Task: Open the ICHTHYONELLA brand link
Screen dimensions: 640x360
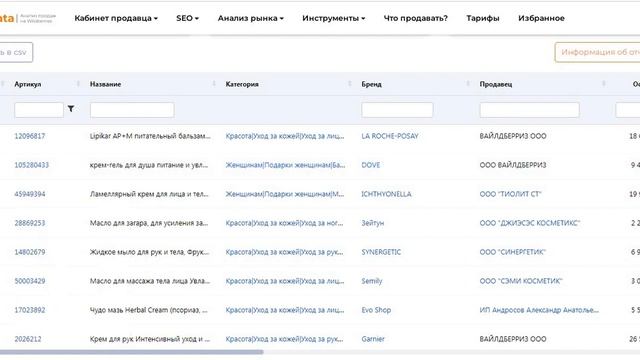Action: point(387,194)
